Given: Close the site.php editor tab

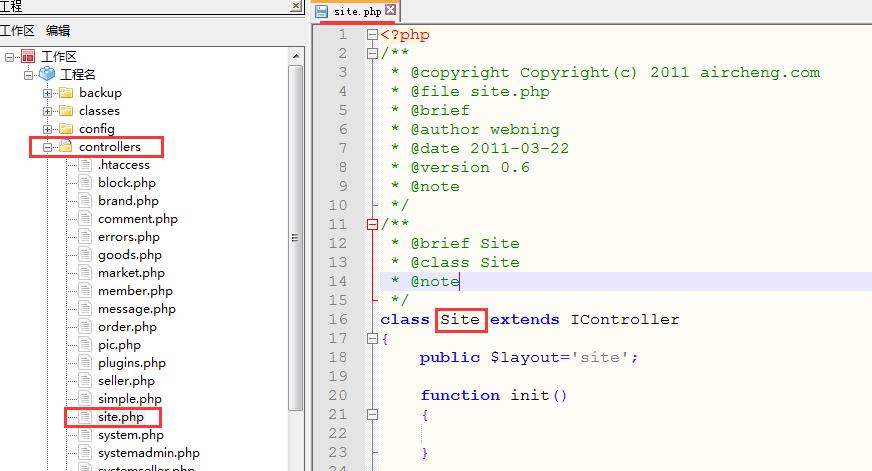Looking at the screenshot, I should [x=390, y=10].
